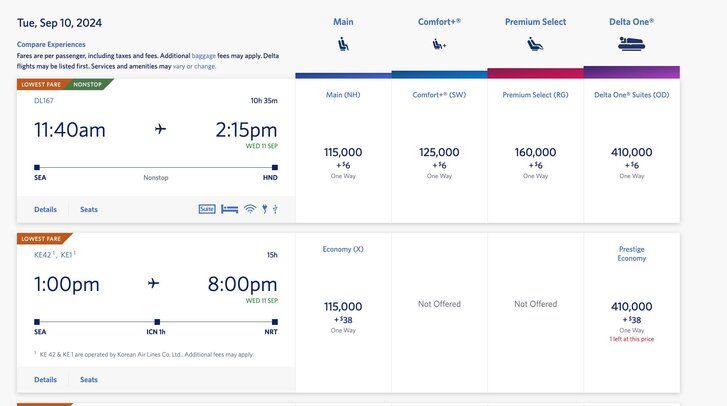727x406 pixels.
Task: Open Seats for flight DL167
Action: click(x=89, y=210)
